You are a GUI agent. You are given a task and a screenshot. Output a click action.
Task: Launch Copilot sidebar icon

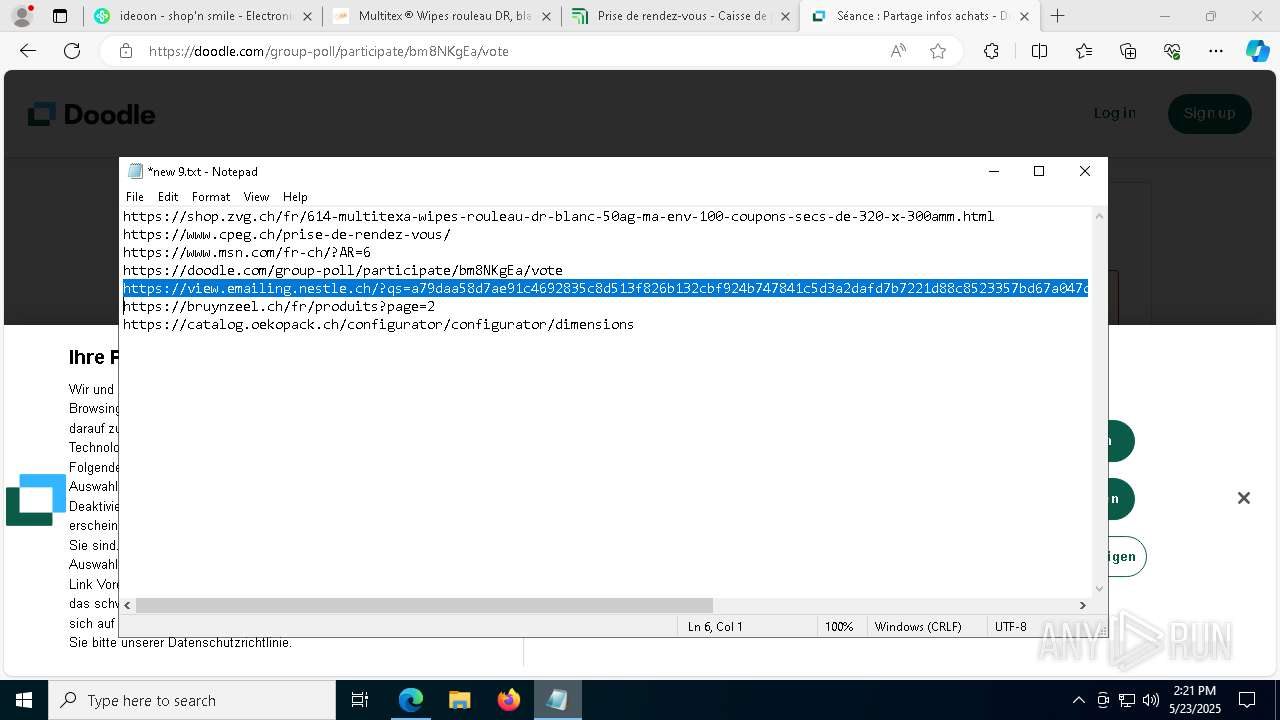click(x=1257, y=51)
